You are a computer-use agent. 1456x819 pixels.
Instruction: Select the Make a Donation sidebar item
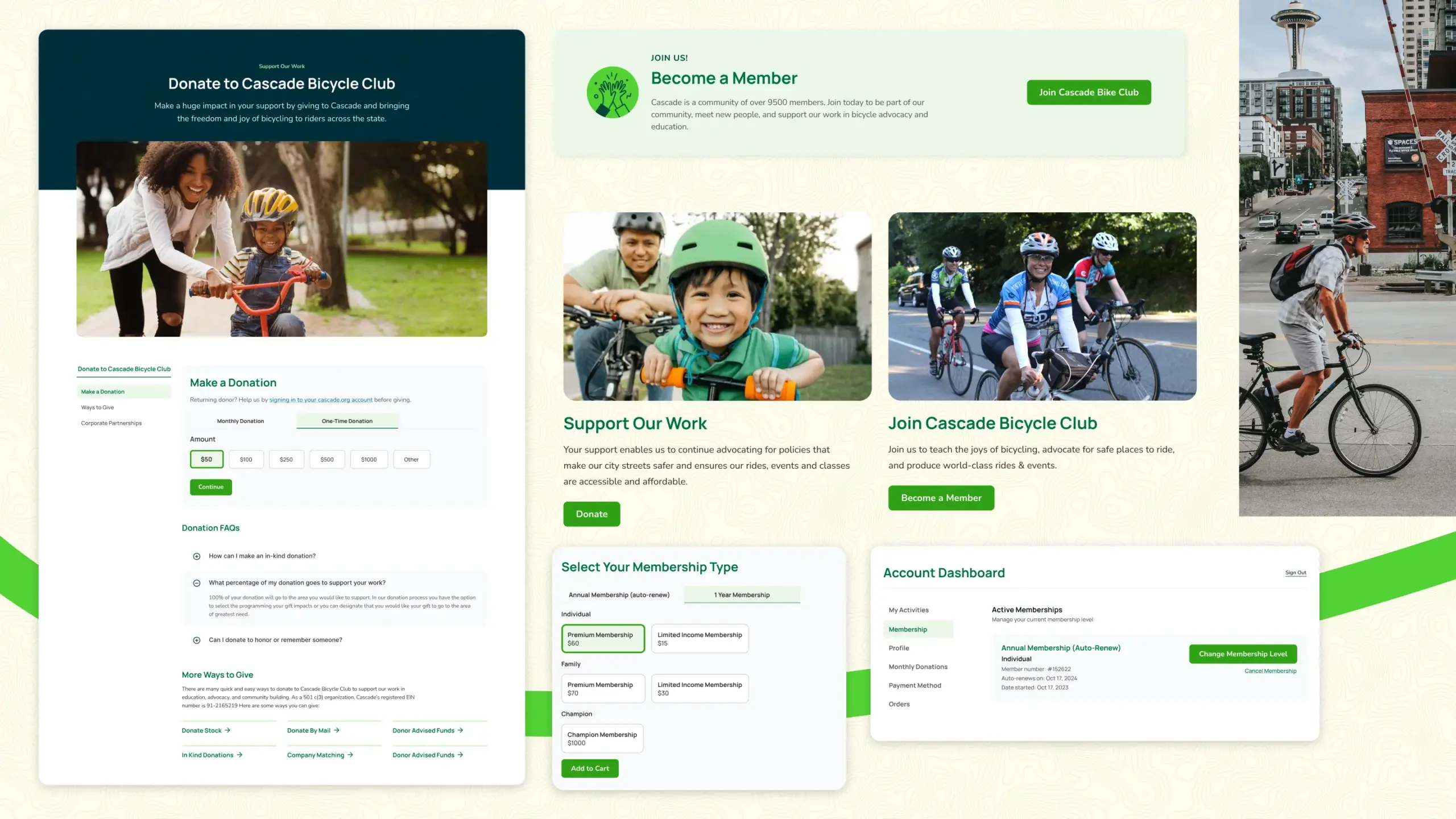pos(103,391)
